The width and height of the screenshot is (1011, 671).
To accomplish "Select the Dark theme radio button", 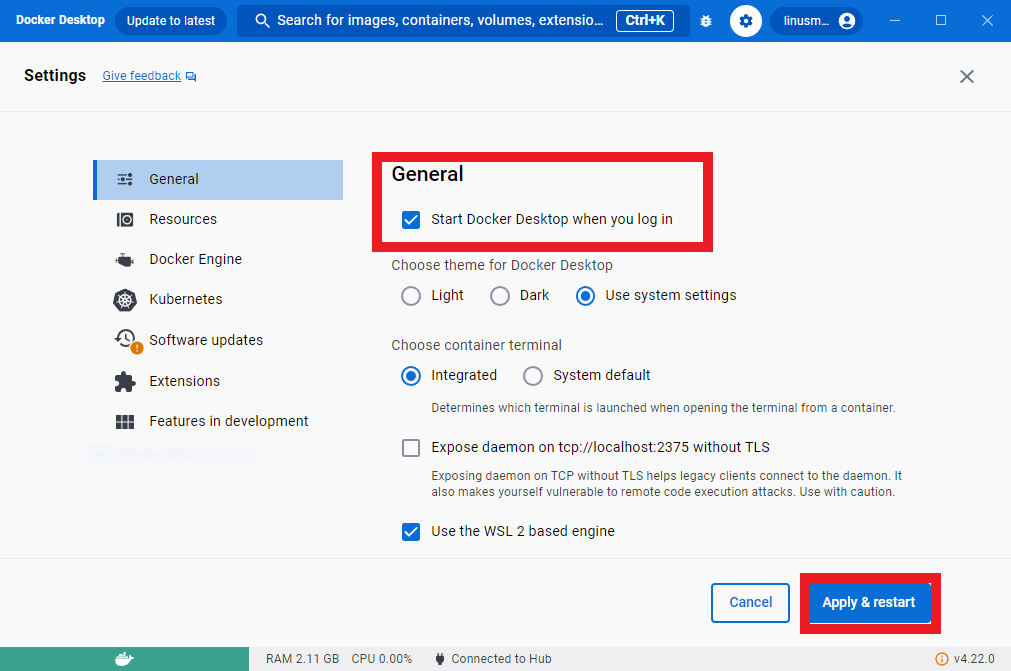I will tap(500, 296).
